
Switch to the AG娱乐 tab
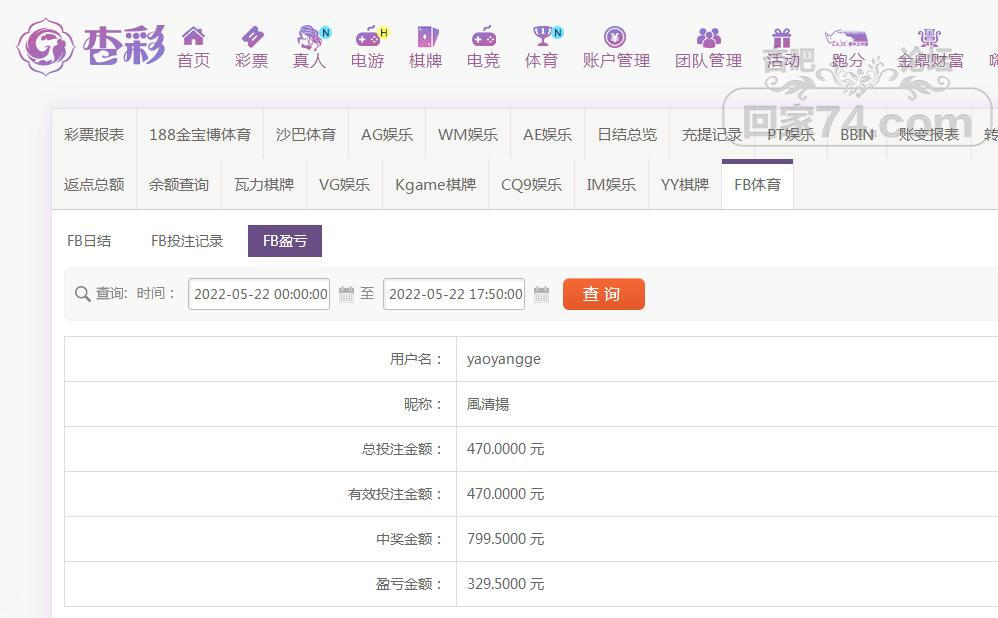387,134
